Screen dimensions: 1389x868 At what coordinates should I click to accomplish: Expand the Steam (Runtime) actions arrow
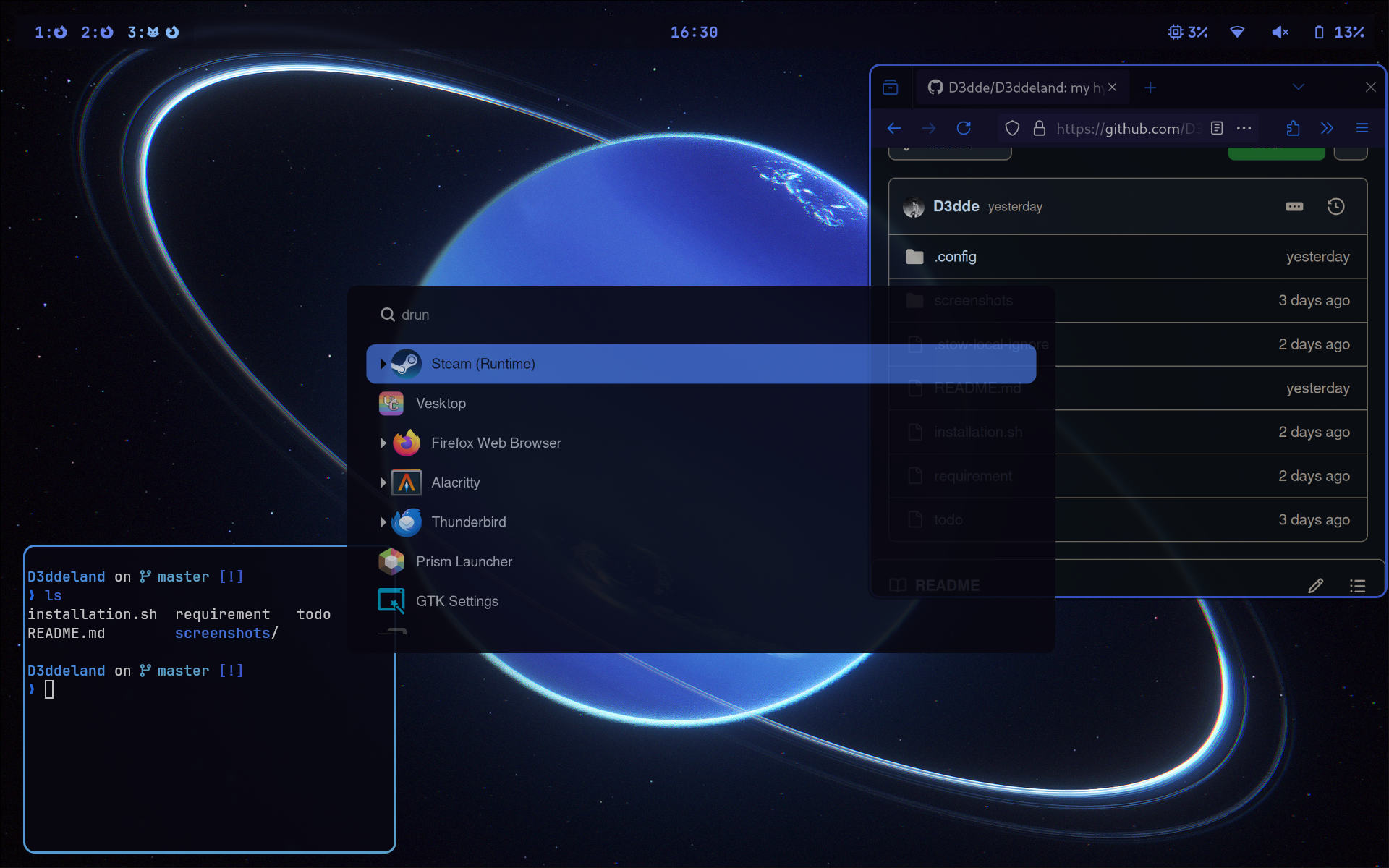point(383,364)
